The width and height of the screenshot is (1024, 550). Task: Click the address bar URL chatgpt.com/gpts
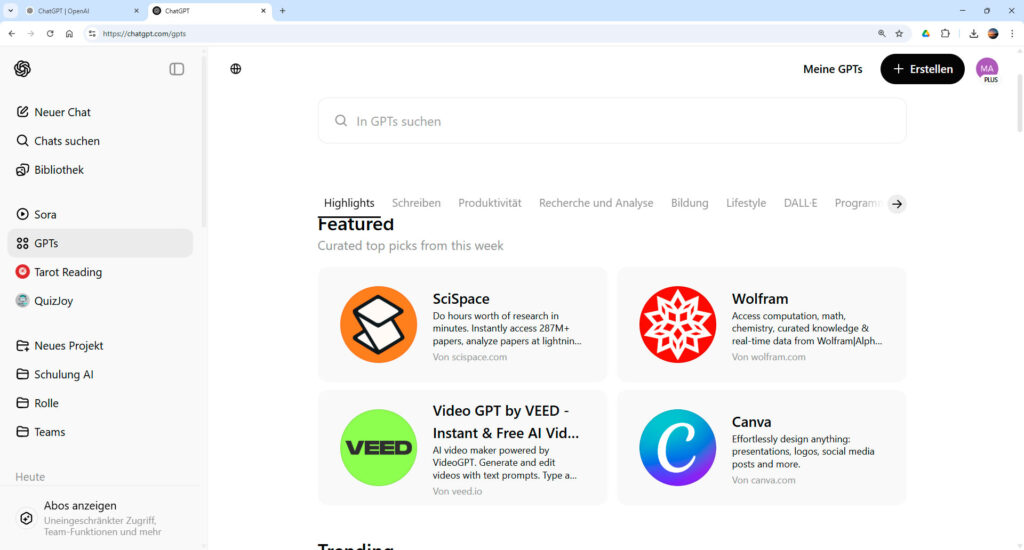pos(144,33)
